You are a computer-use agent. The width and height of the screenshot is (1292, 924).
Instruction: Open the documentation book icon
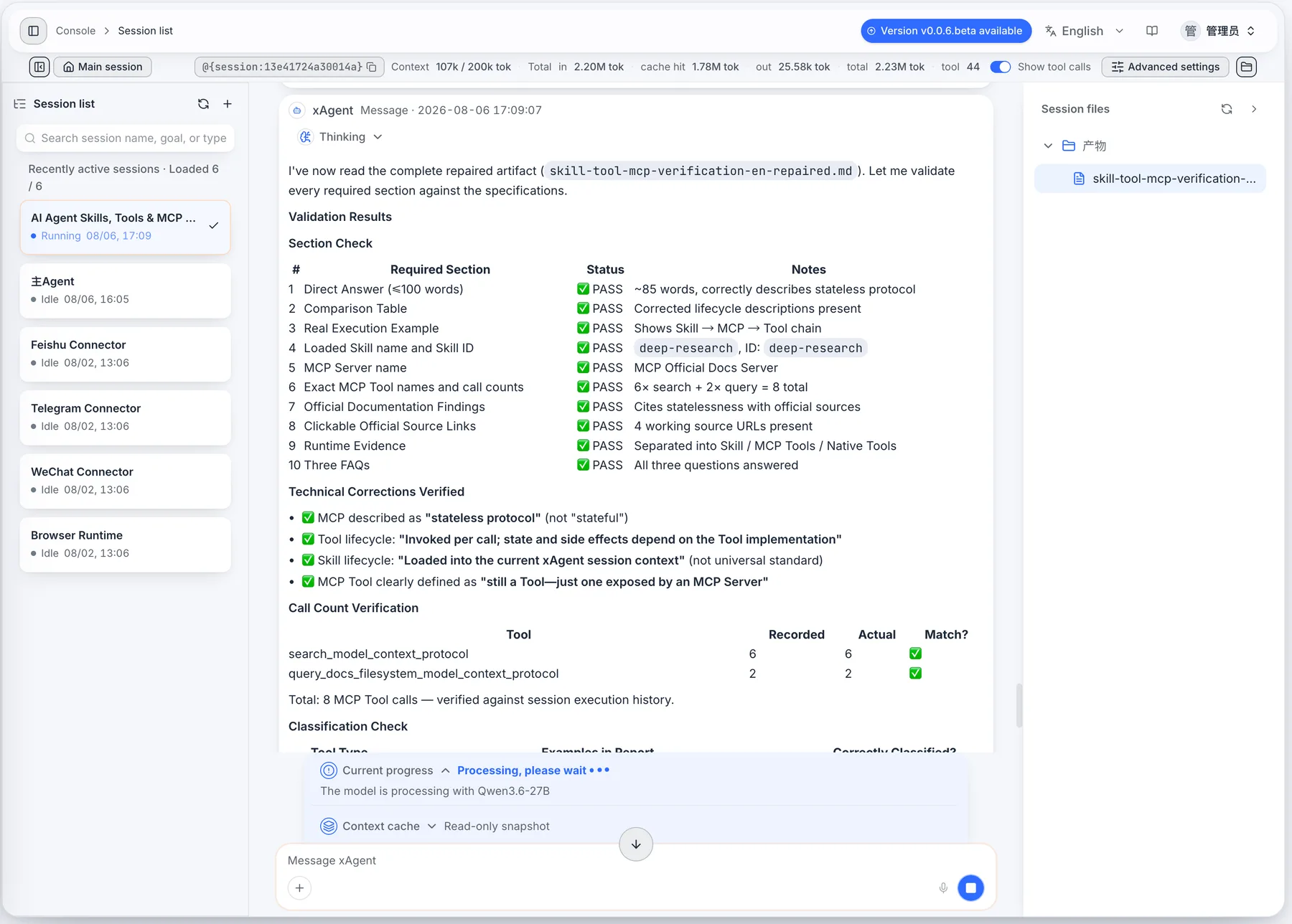(x=1152, y=31)
